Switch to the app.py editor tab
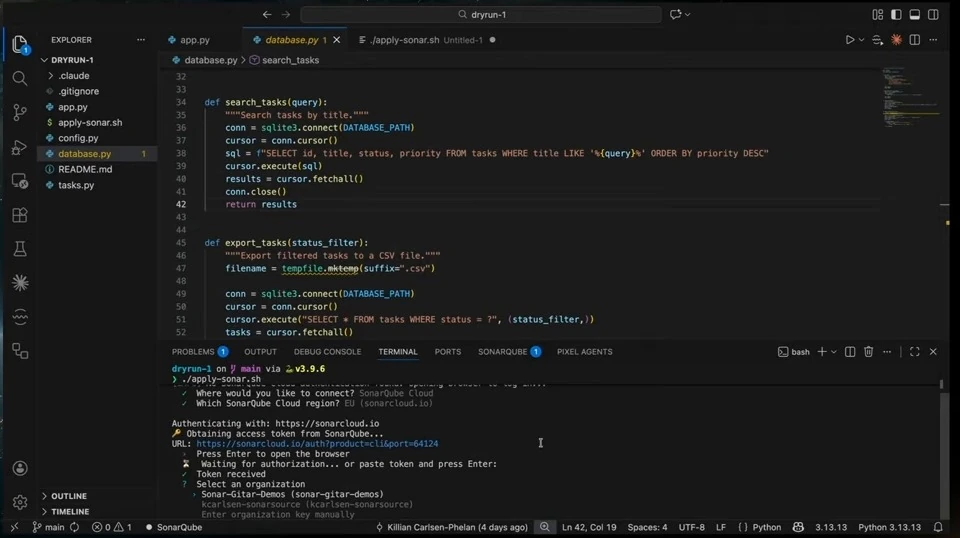Viewport: 960px width, 538px height. (x=195, y=40)
